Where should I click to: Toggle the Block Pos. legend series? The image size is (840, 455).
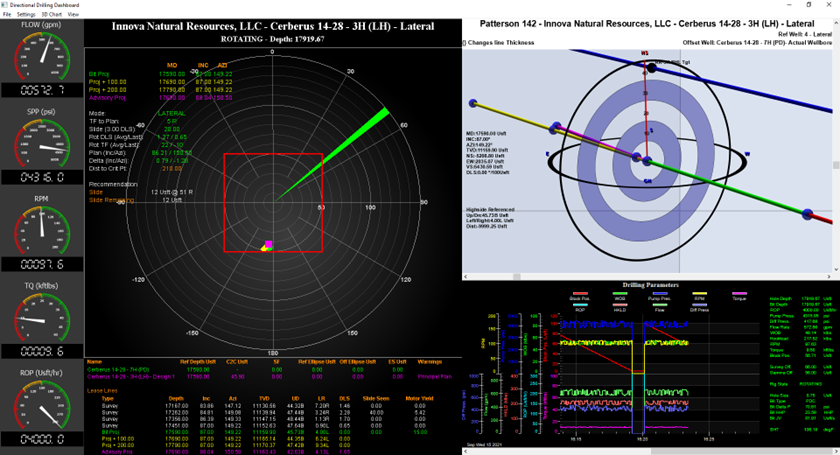pos(580,299)
